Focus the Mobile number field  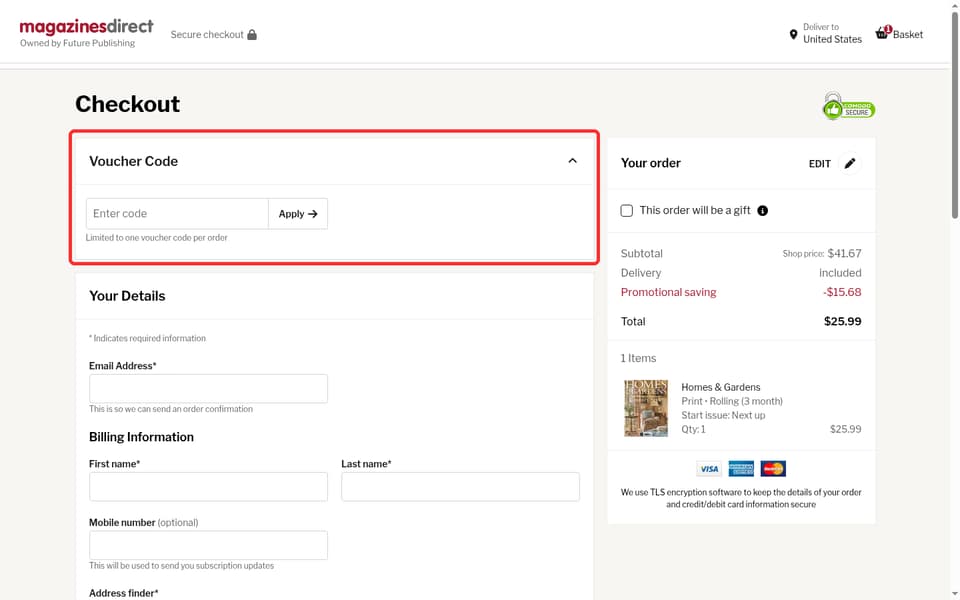click(208, 545)
